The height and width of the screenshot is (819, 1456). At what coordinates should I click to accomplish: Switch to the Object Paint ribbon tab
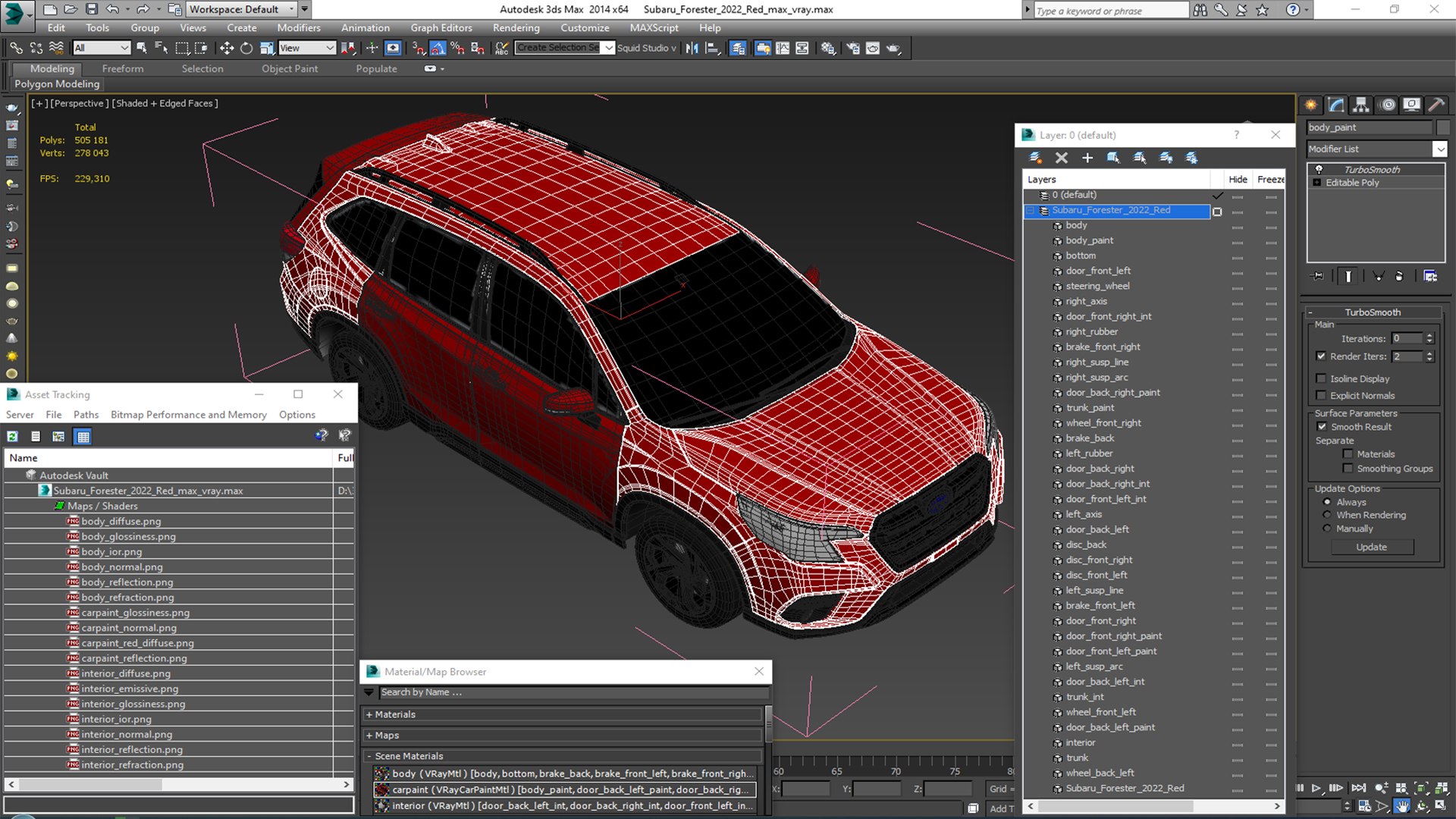click(x=290, y=68)
